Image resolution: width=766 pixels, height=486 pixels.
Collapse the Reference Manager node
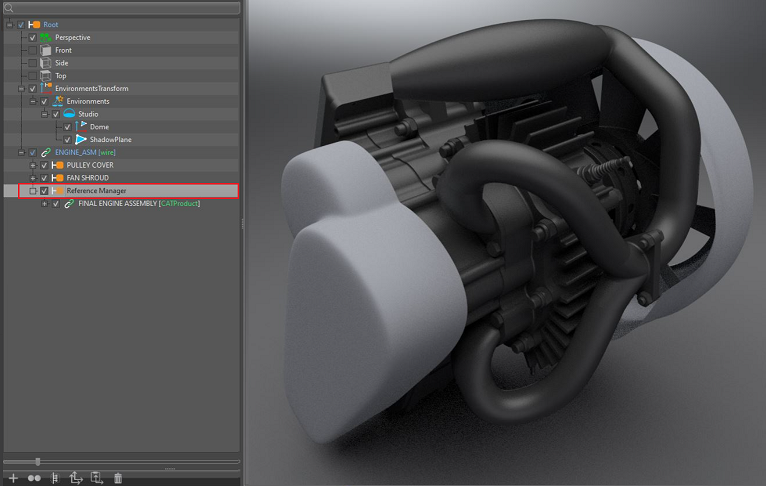pos(33,190)
